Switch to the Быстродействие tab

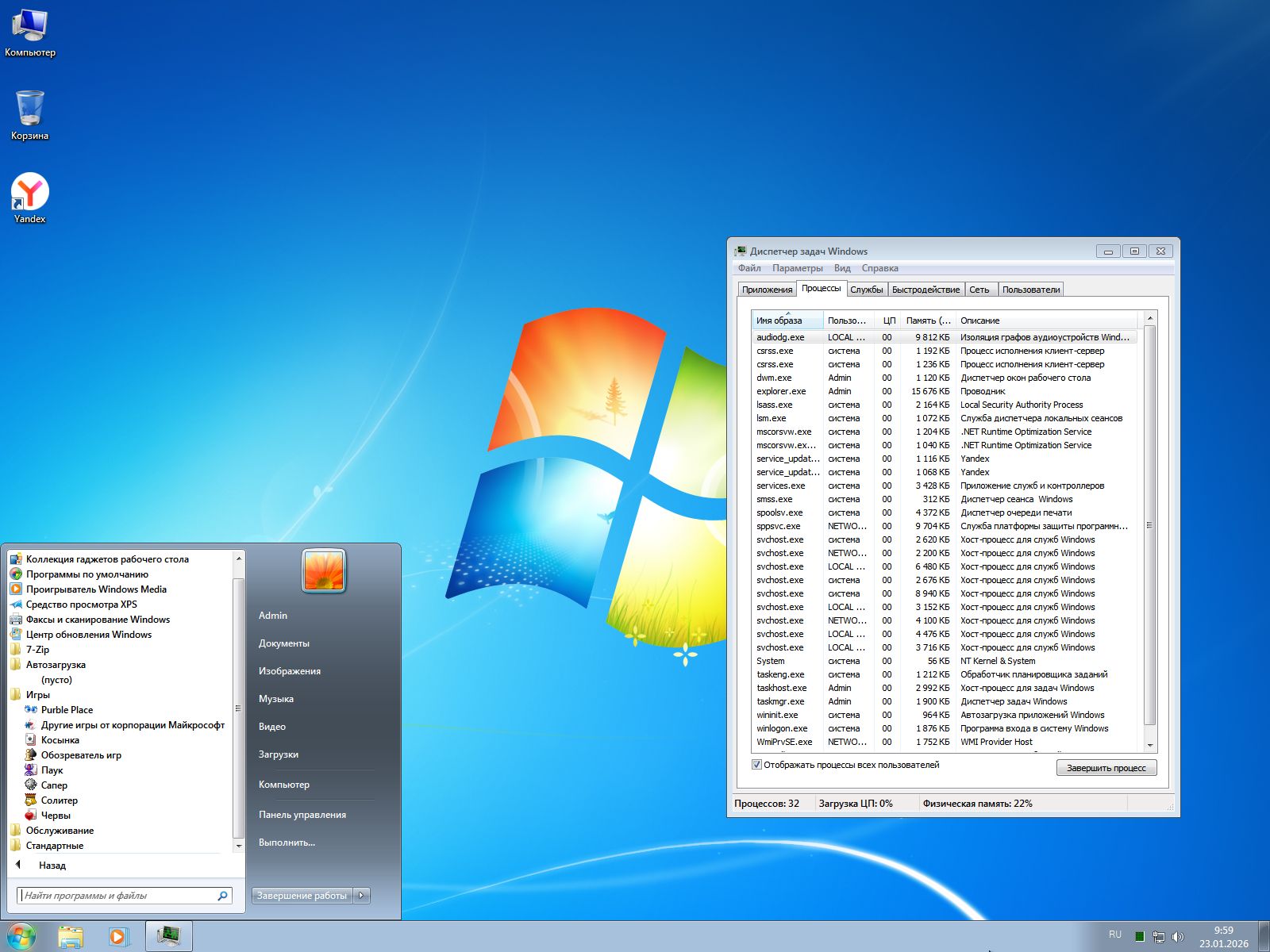point(926,290)
